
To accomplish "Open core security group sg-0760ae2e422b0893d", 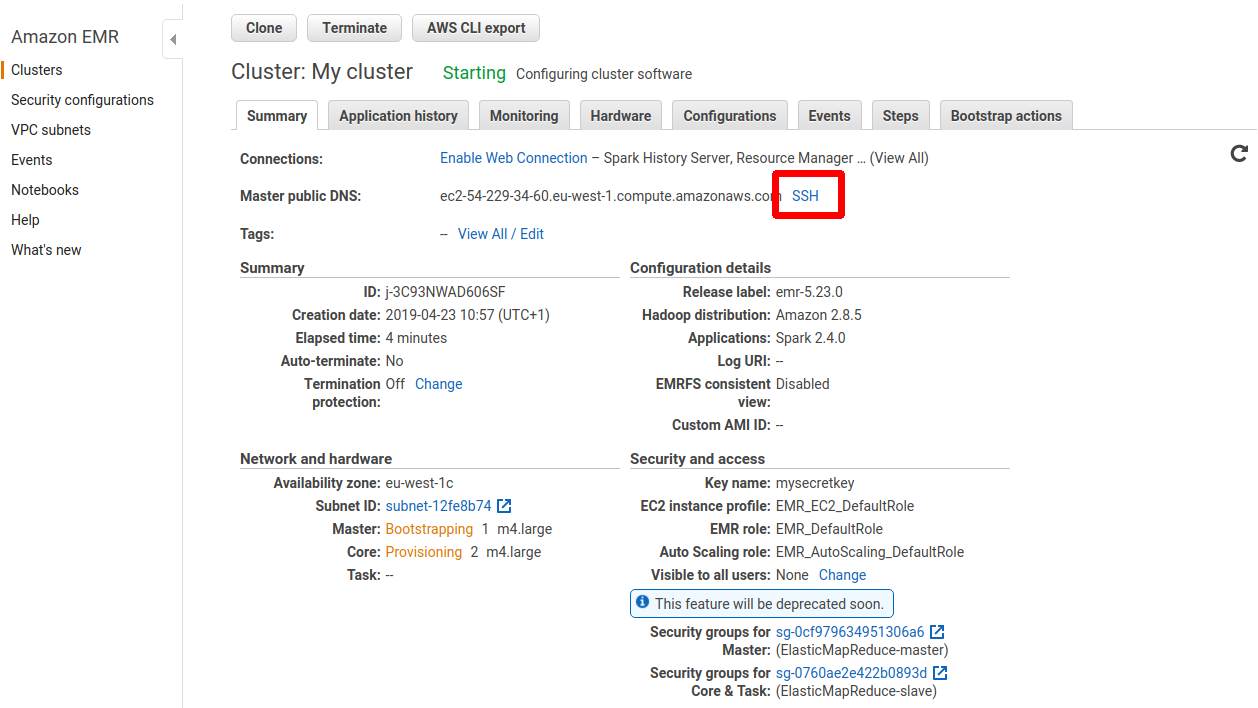I will coord(852,673).
